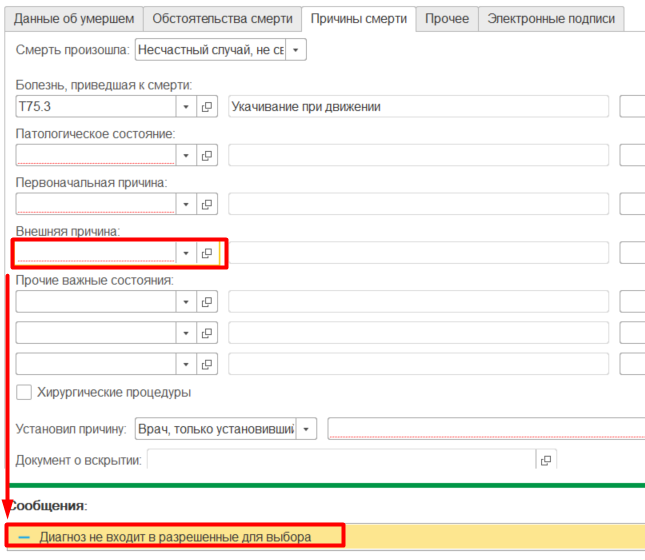The height and width of the screenshot is (560, 645).
Task: Open selection form icon for Болезнь, приведшая к смерти
Action: click(x=207, y=107)
